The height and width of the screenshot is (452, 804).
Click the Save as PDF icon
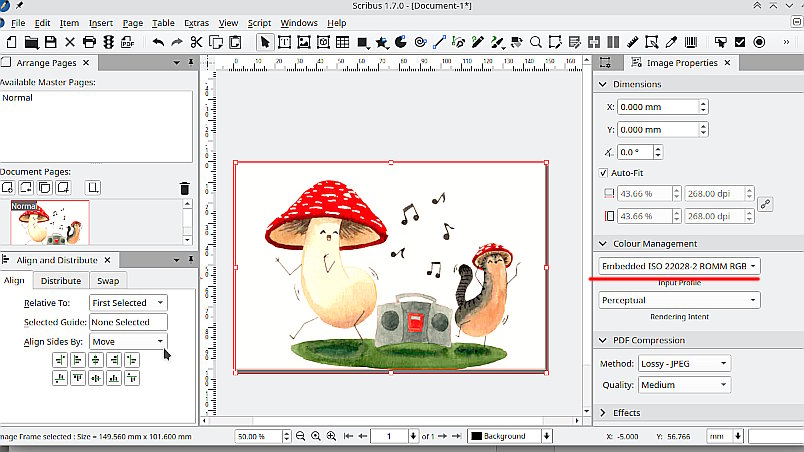(x=127, y=42)
